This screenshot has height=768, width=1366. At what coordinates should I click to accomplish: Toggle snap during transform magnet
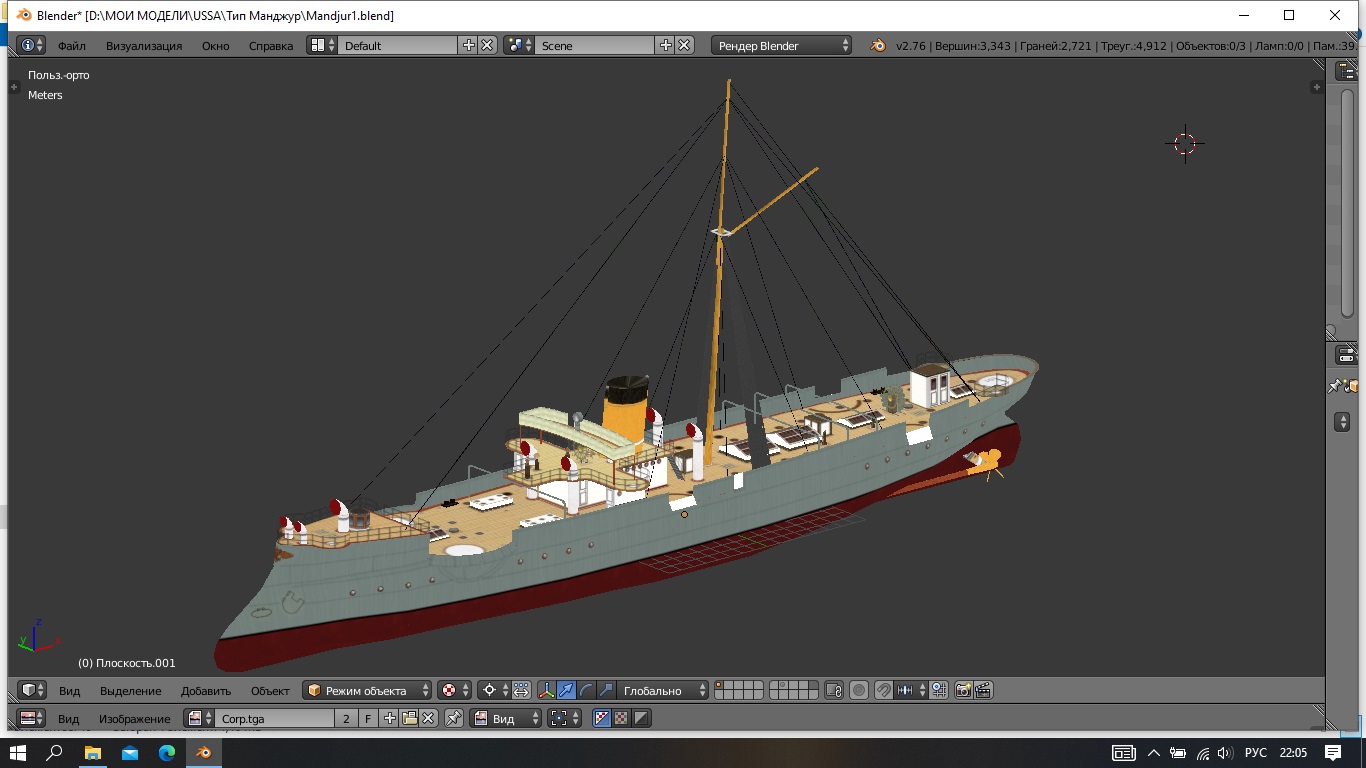tap(883, 690)
